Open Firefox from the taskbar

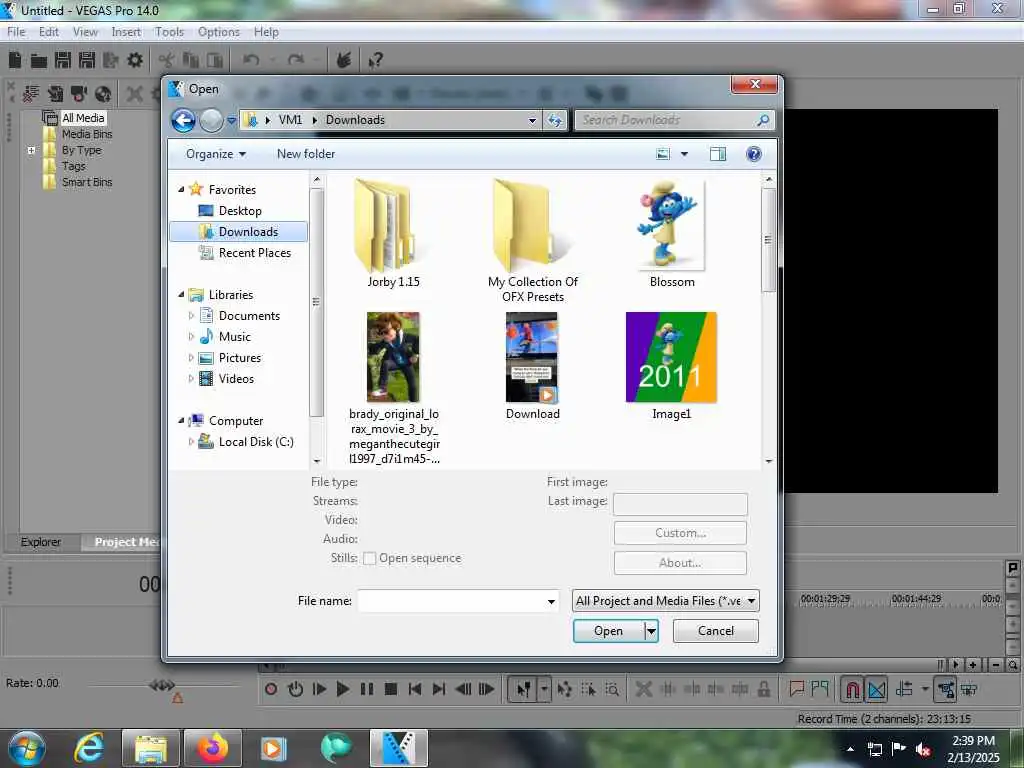(213, 748)
